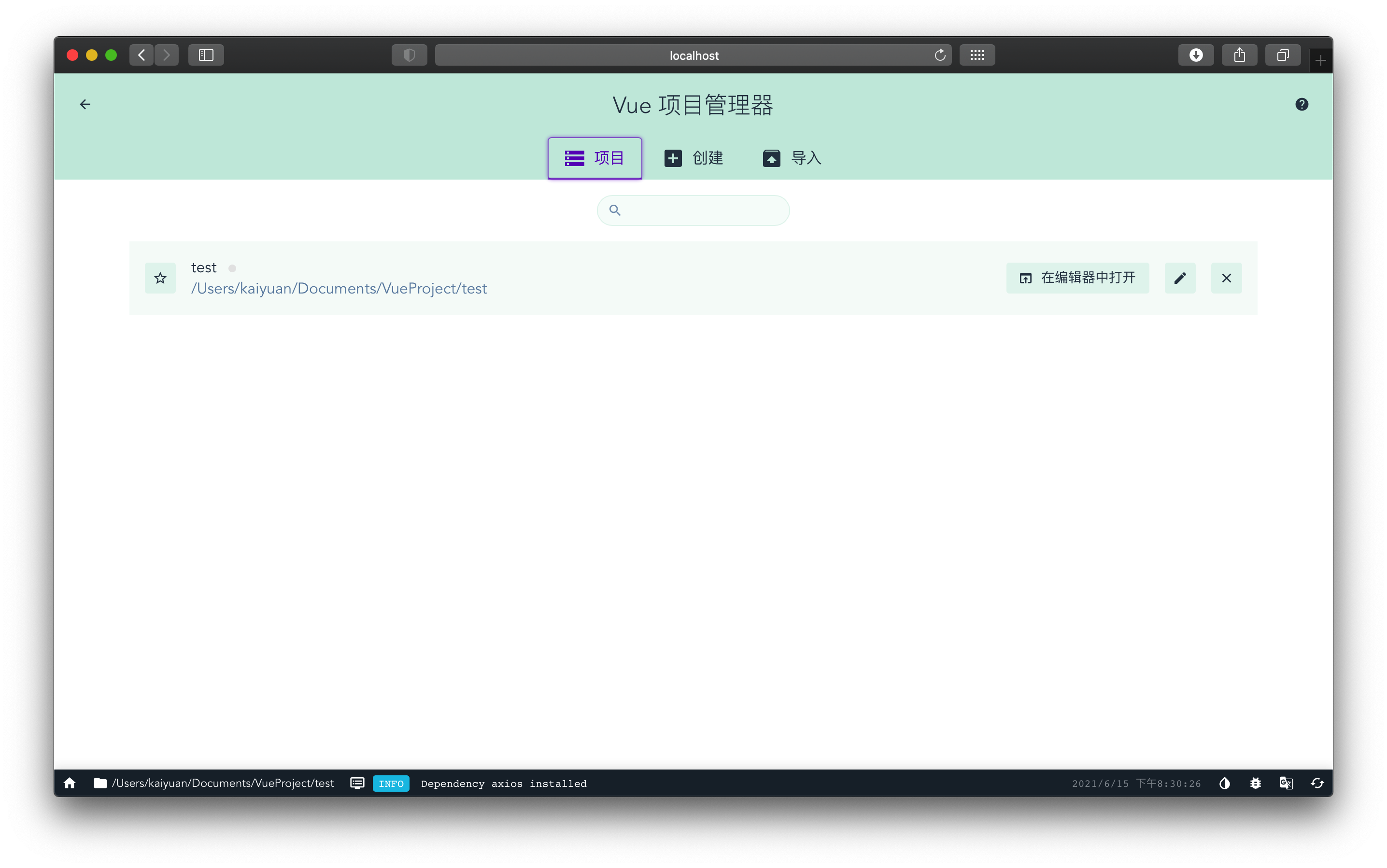The height and width of the screenshot is (868, 1387).
Task: Show Safari tab overview
Action: click(x=1283, y=55)
